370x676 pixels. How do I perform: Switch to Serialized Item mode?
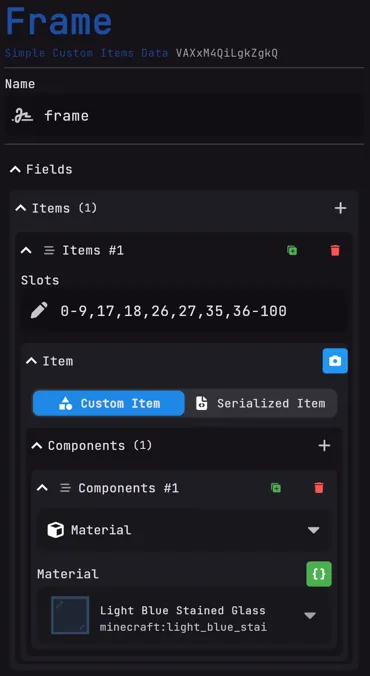click(260, 403)
